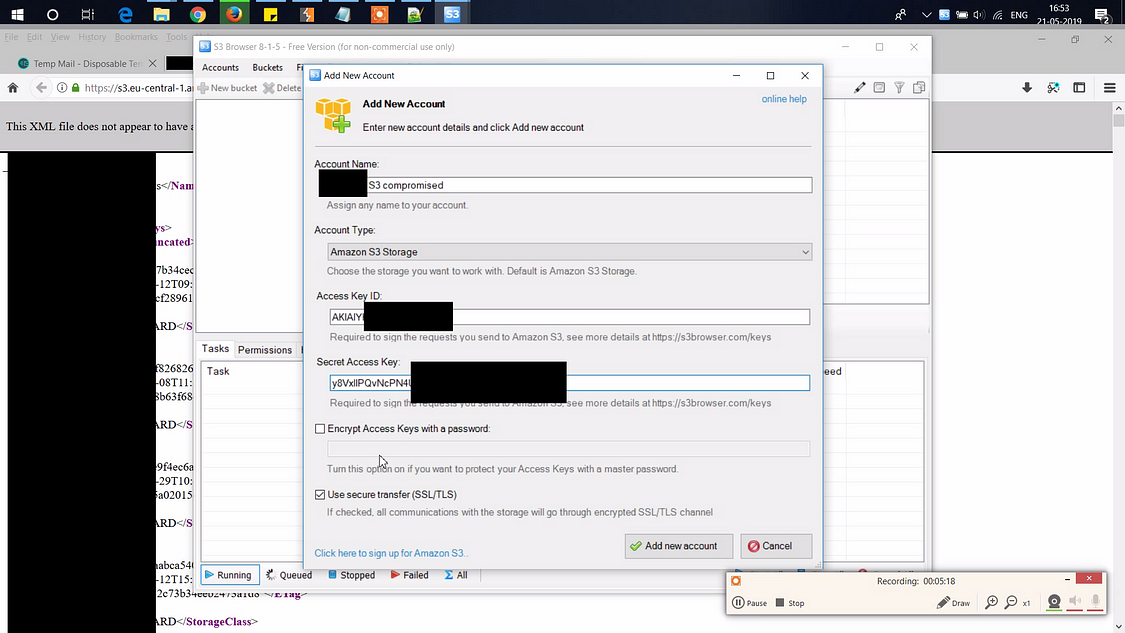Switch to Firefox in the taskbar
The image size is (1125, 633).
[234, 14]
